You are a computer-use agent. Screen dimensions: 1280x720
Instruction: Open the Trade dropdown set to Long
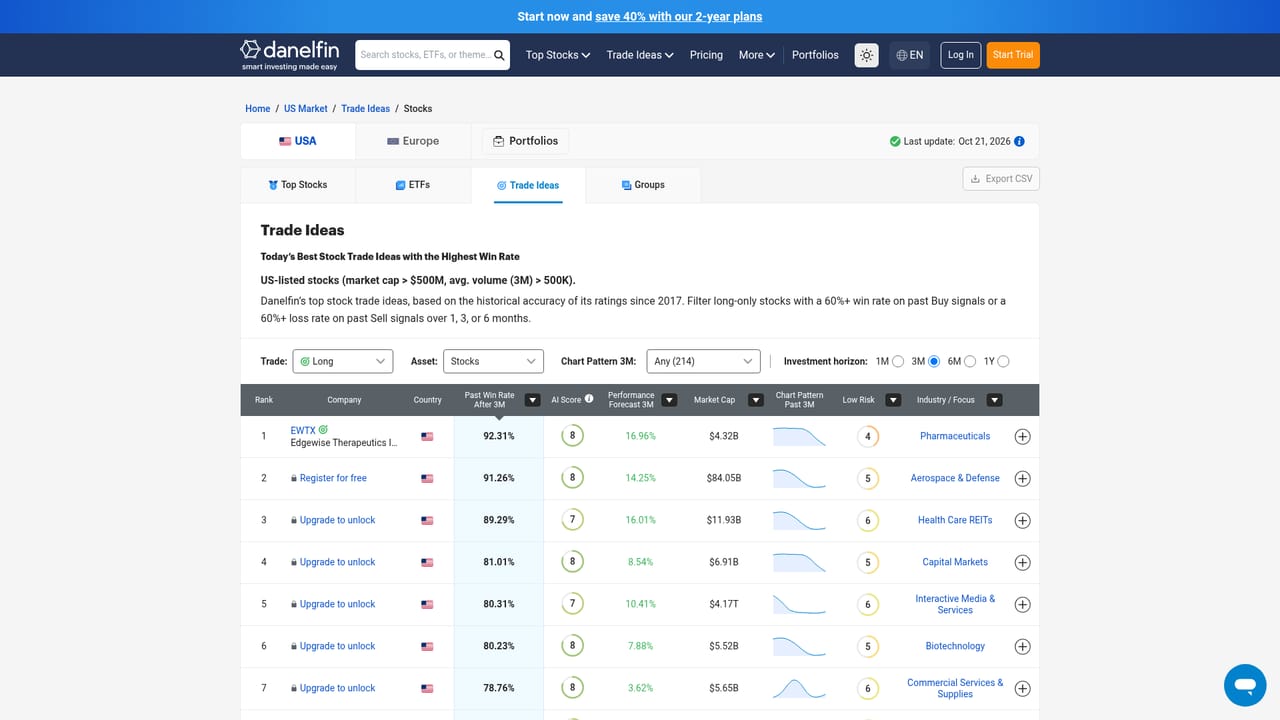342,361
